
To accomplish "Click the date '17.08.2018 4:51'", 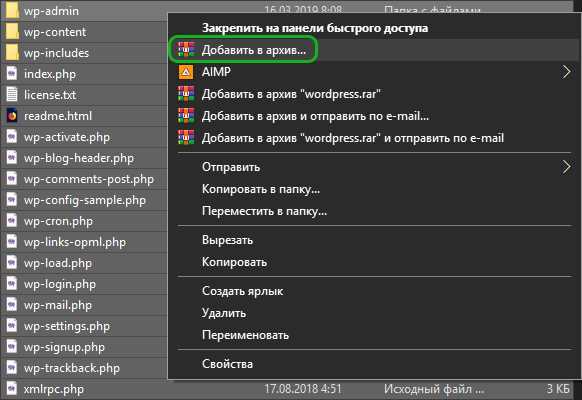I will tap(303, 389).
